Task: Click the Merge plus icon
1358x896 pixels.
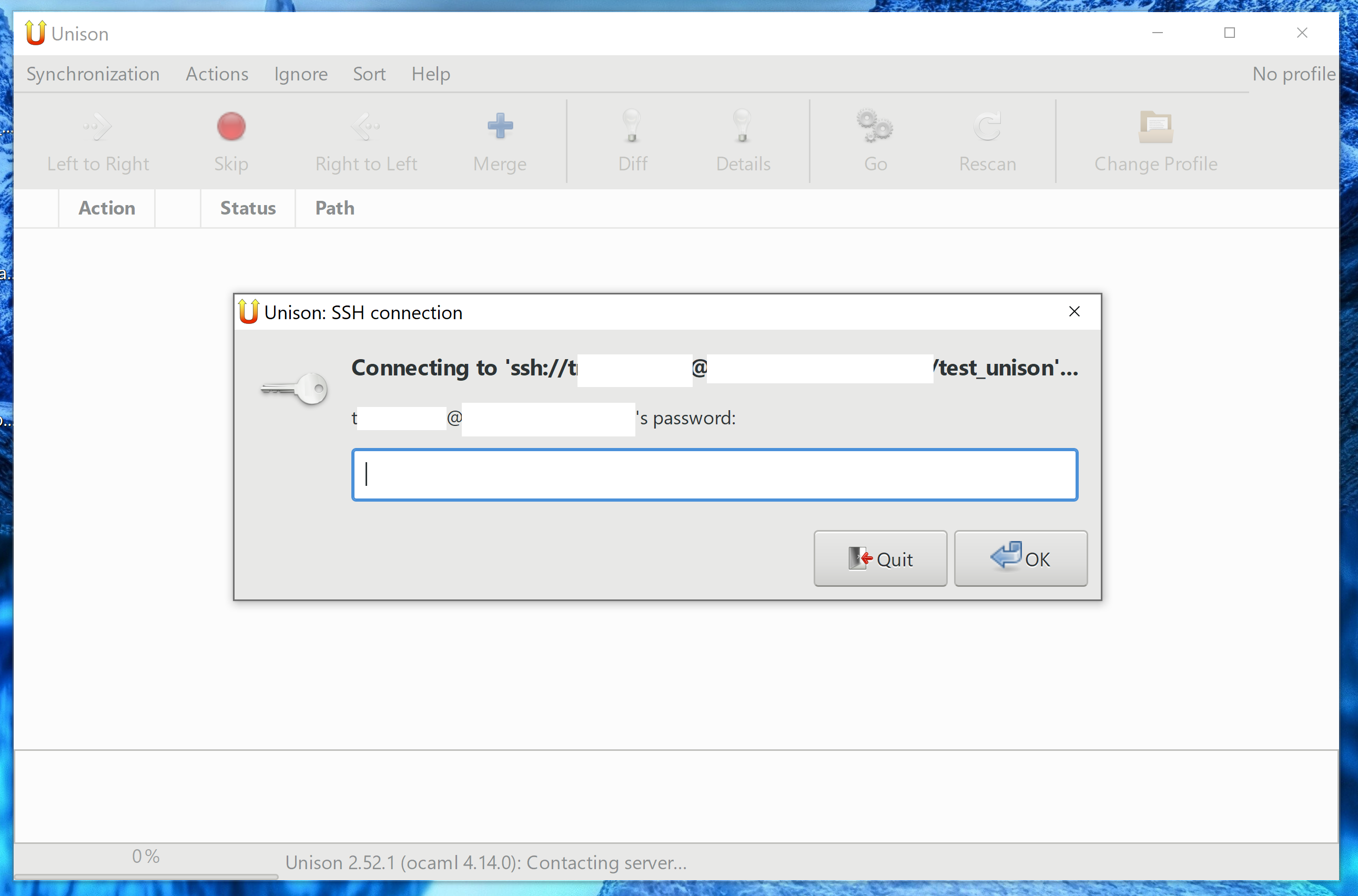Action: click(500, 127)
